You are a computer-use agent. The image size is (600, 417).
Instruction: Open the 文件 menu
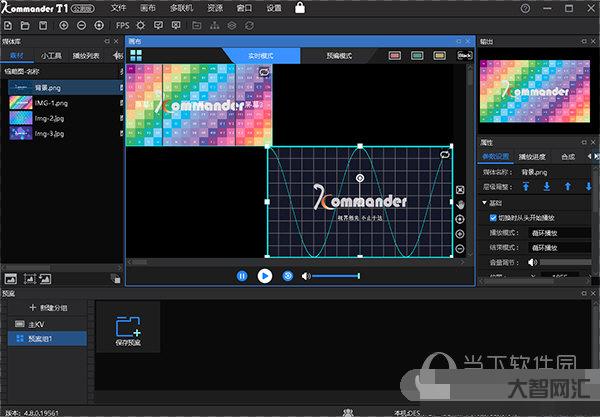click(118, 8)
